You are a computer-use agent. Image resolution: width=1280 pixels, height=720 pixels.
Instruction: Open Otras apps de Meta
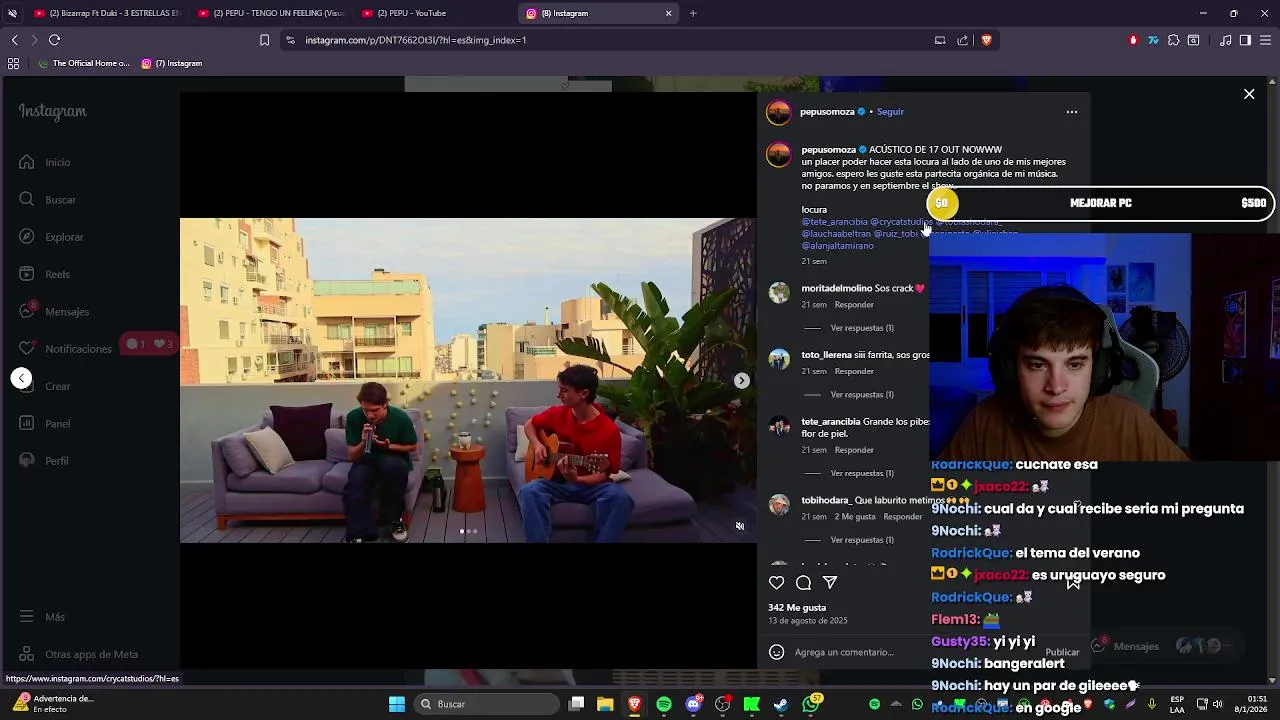tap(79, 654)
